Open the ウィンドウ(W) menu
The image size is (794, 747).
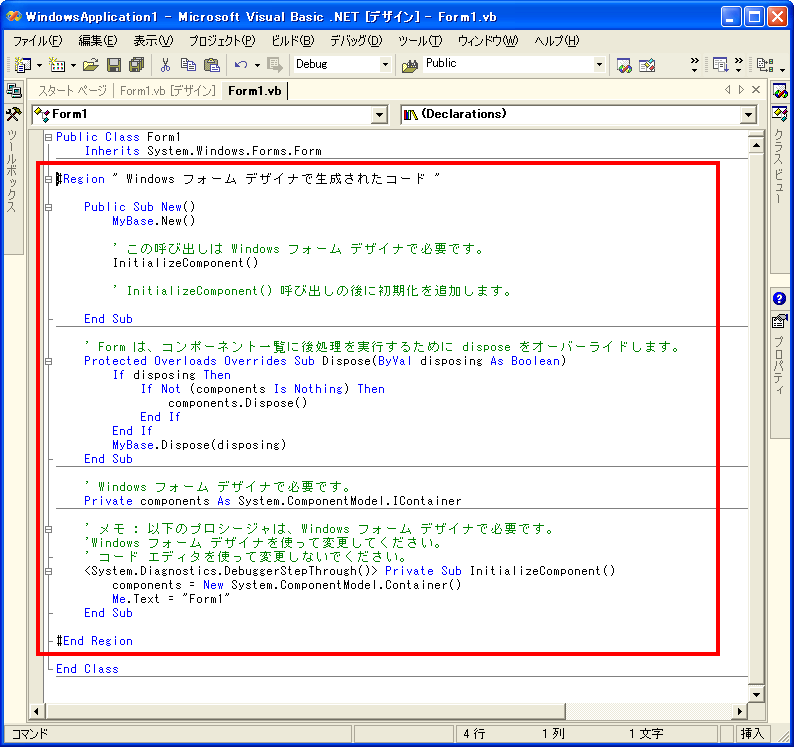pyautogui.click(x=488, y=41)
